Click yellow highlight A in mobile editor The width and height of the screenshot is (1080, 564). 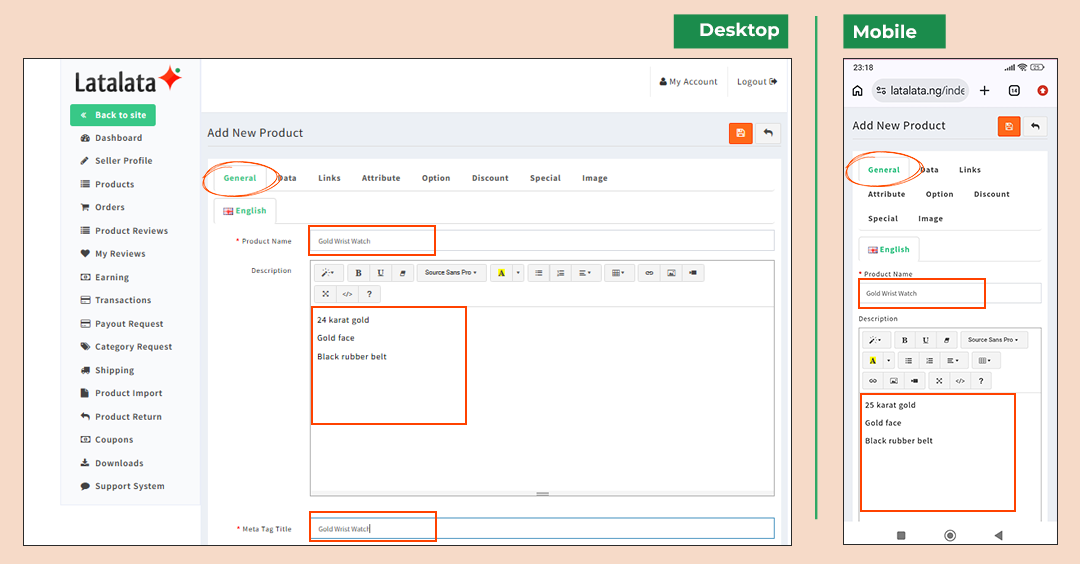[873, 361]
